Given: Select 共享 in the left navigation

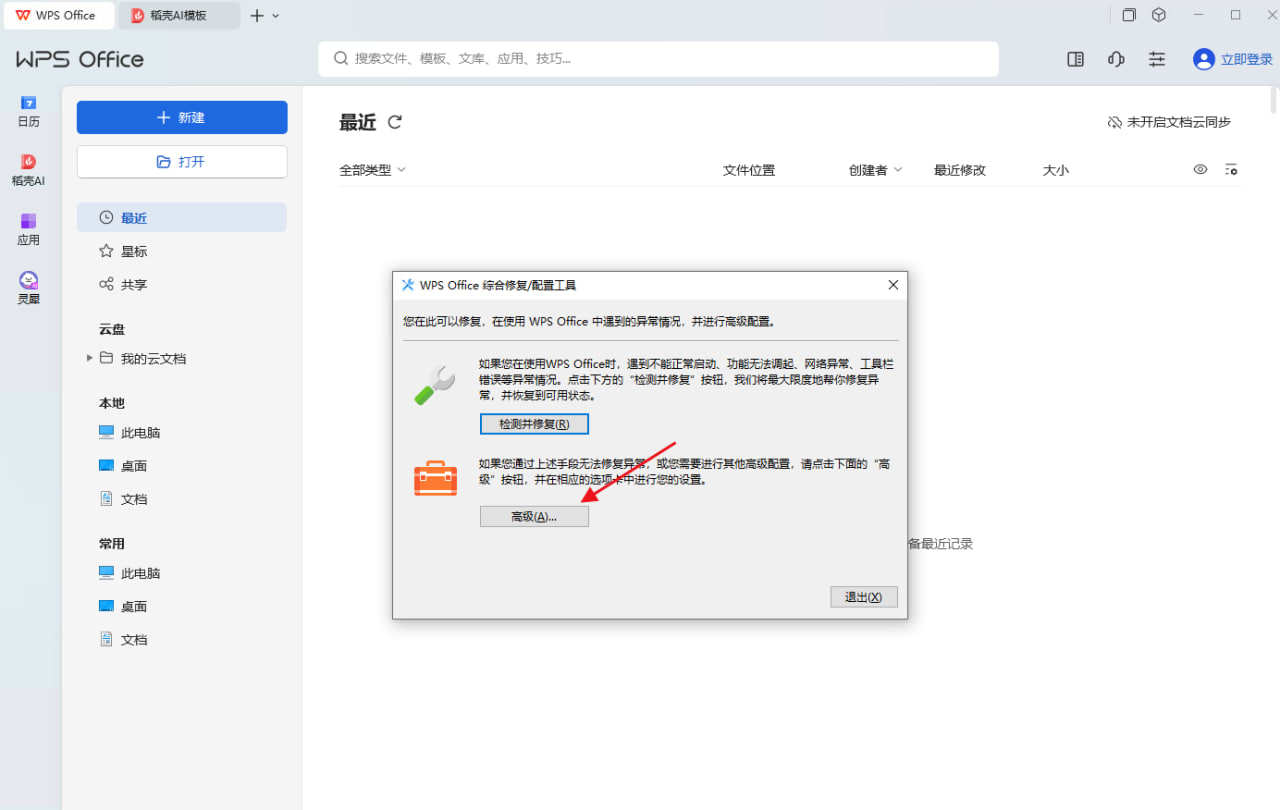Looking at the screenshot, I should 182,284.
